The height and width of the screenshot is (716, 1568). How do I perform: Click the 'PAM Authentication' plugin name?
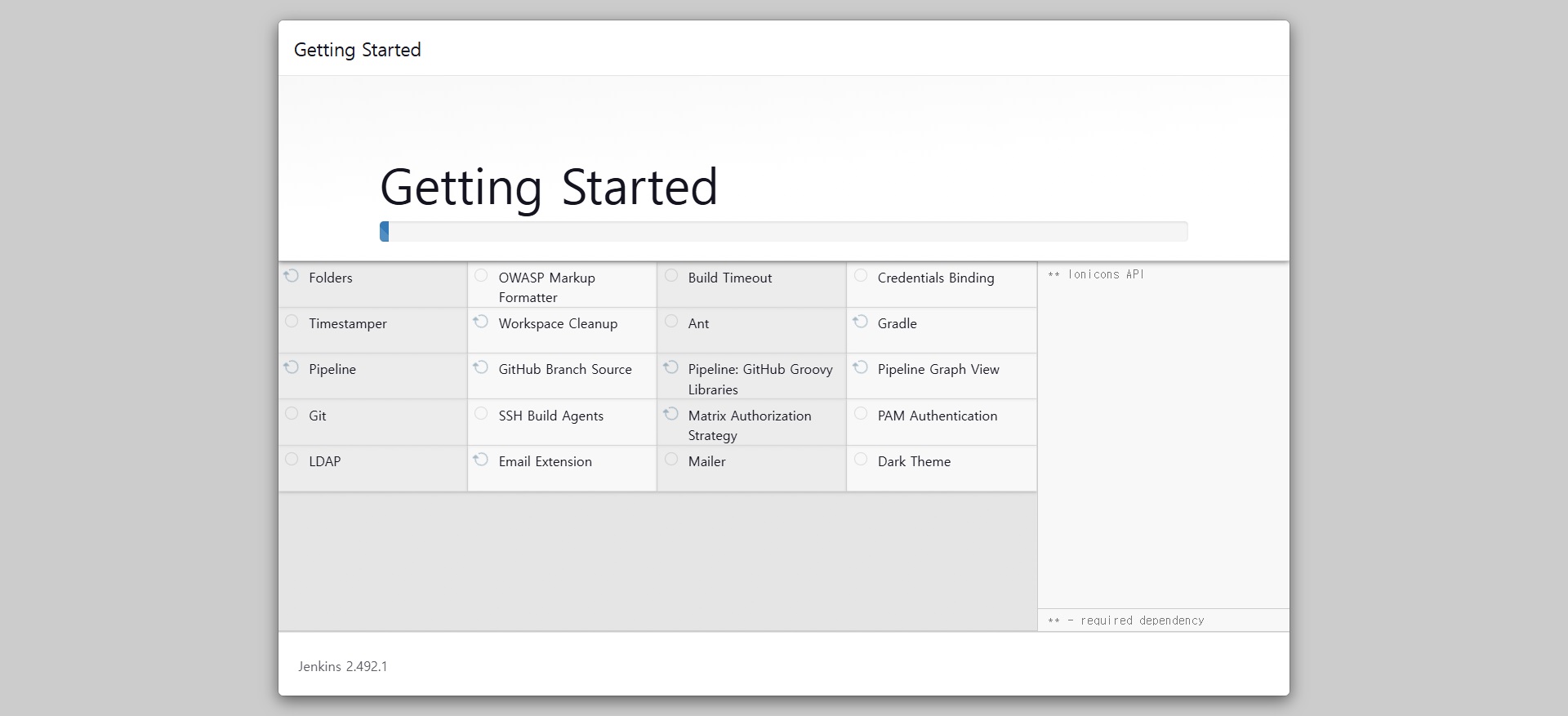pyautogui.click(x=938, y=416)
